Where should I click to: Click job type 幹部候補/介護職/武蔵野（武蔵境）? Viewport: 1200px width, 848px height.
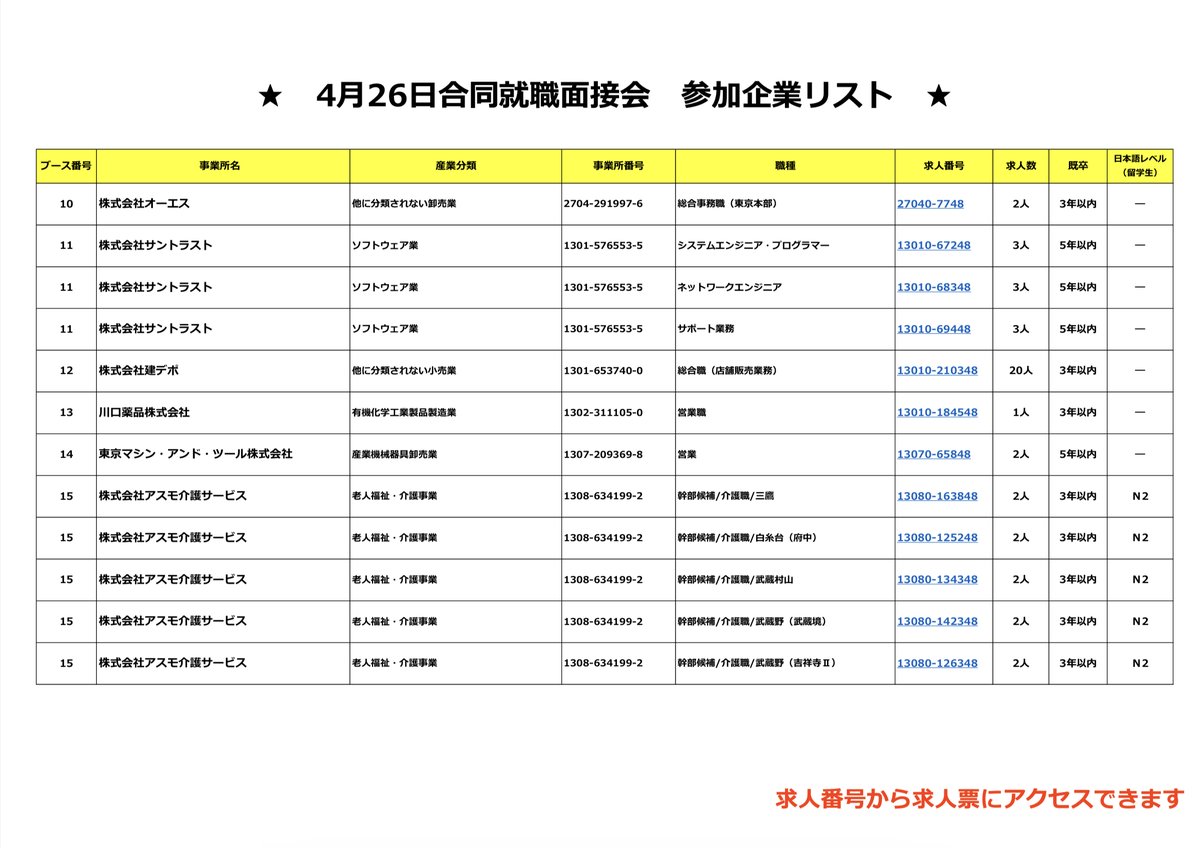pos(752,622)
